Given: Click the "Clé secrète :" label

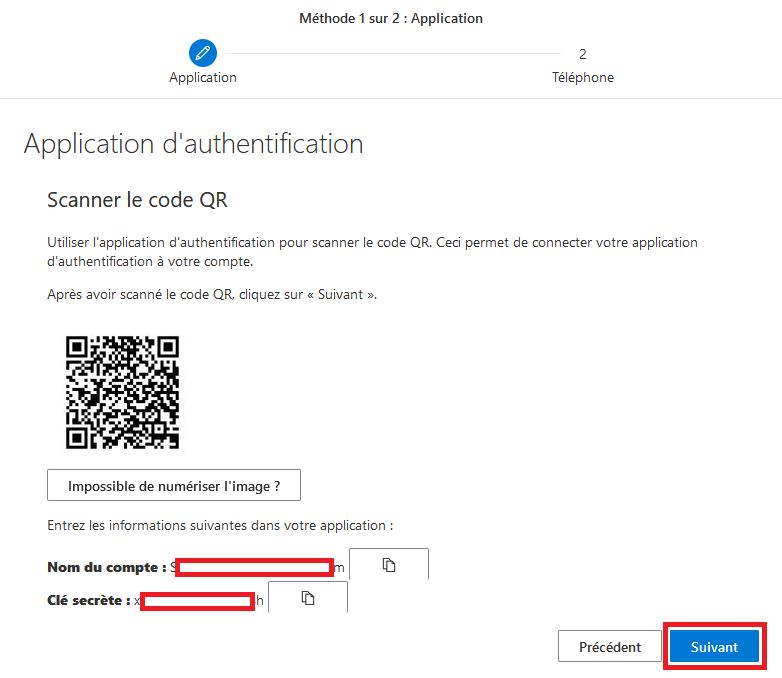Looking at the screenshot, I should (89, 600).
